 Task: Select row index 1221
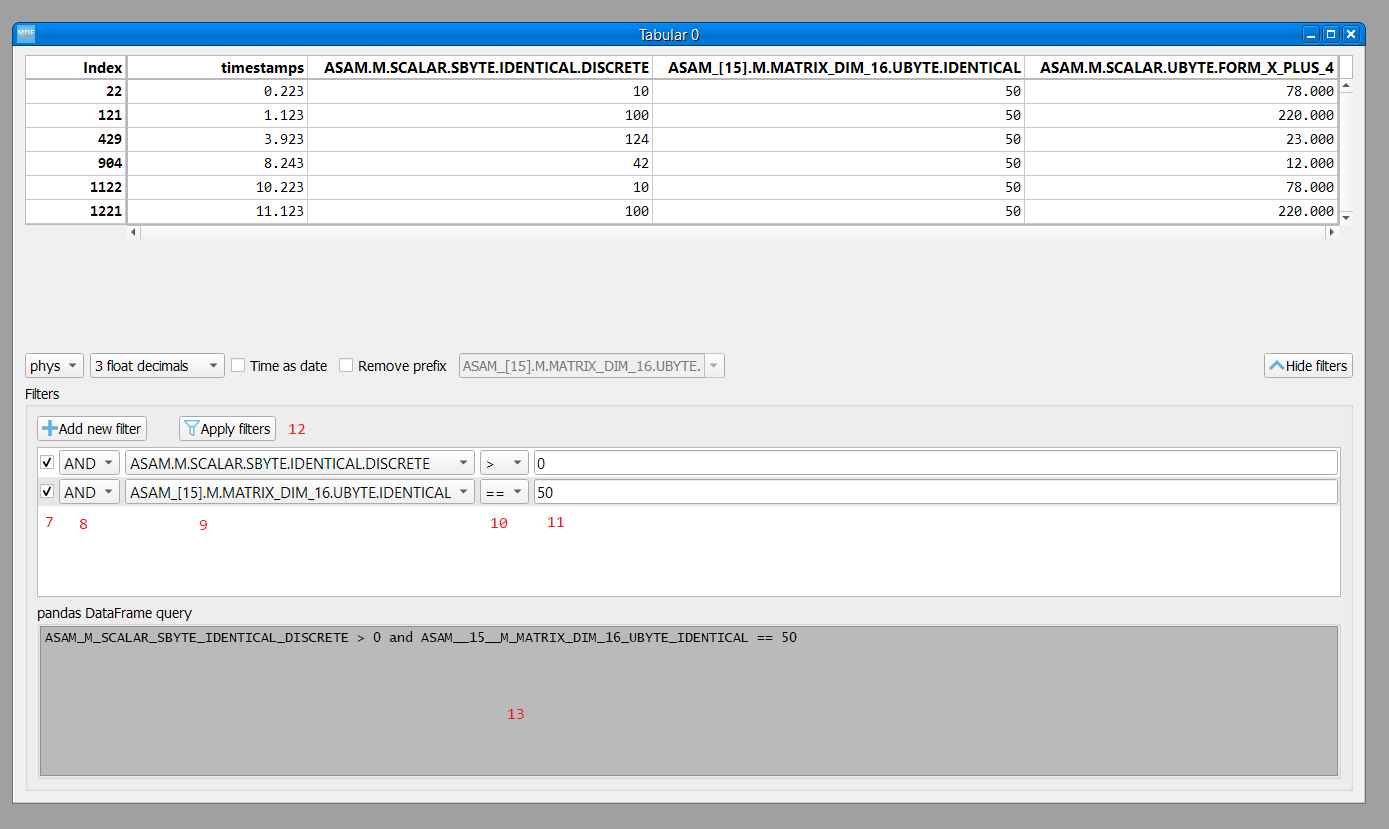pyautogui.click(x=76, y=211)
